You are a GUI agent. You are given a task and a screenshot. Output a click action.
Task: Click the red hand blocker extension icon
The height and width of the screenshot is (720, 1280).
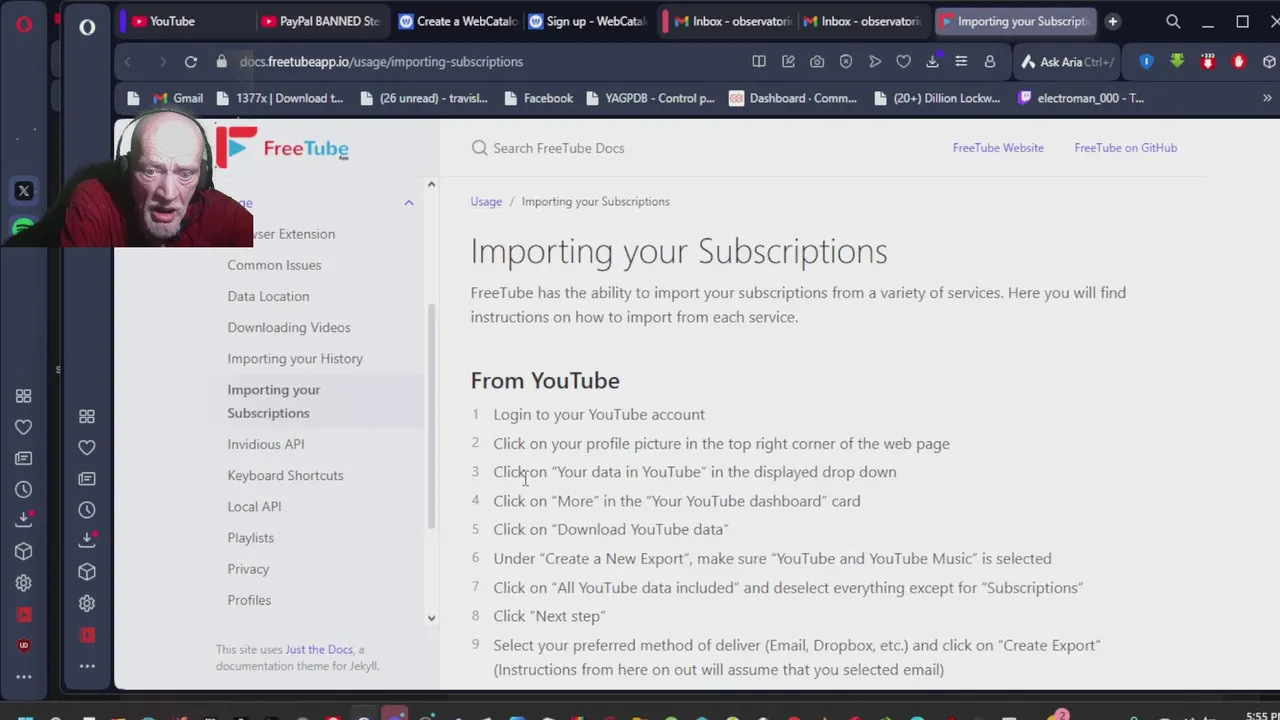1239,62
